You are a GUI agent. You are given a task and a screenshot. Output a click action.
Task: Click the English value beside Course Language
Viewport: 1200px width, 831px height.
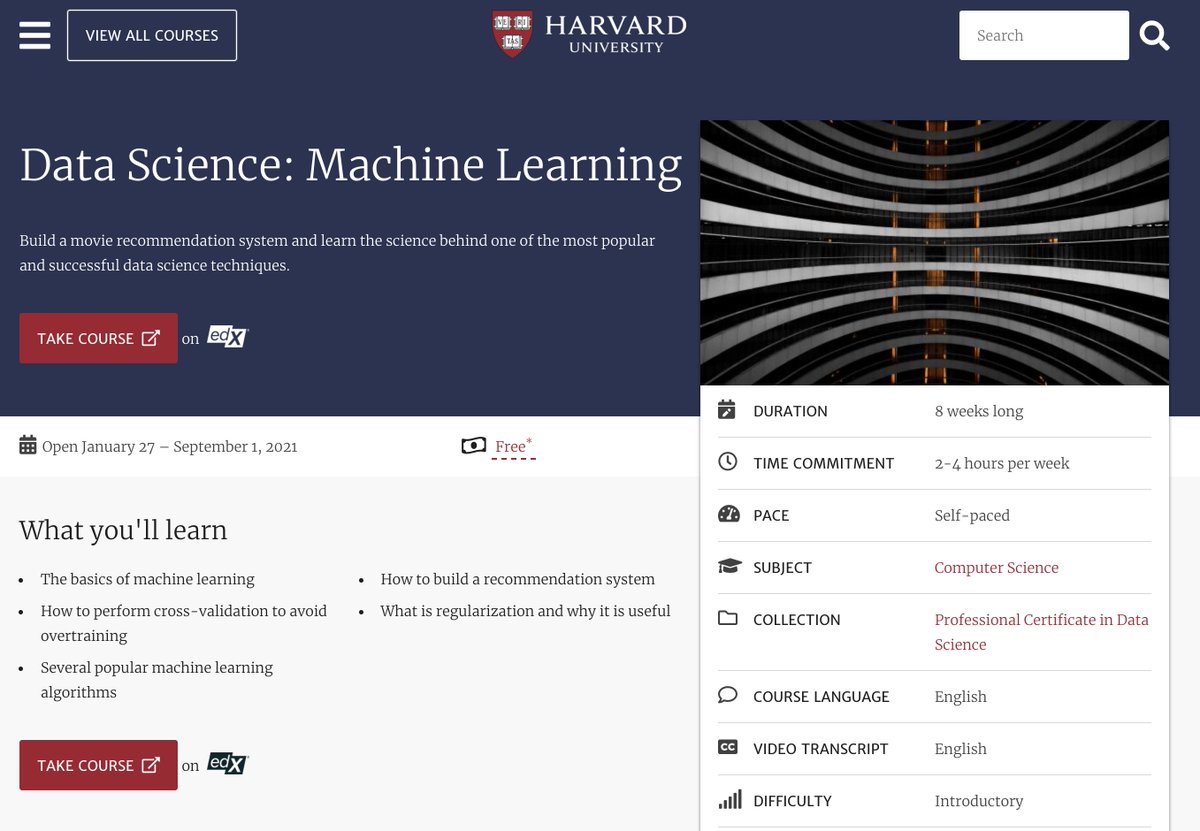[x=960, y=696]
